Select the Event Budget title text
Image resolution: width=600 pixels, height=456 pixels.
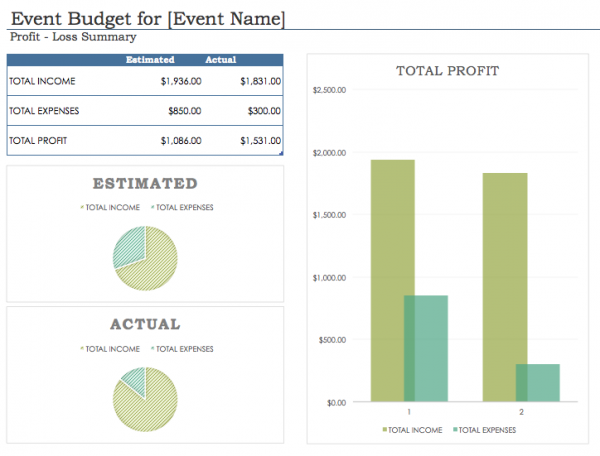pyautogui.click(x=148, y=19)
